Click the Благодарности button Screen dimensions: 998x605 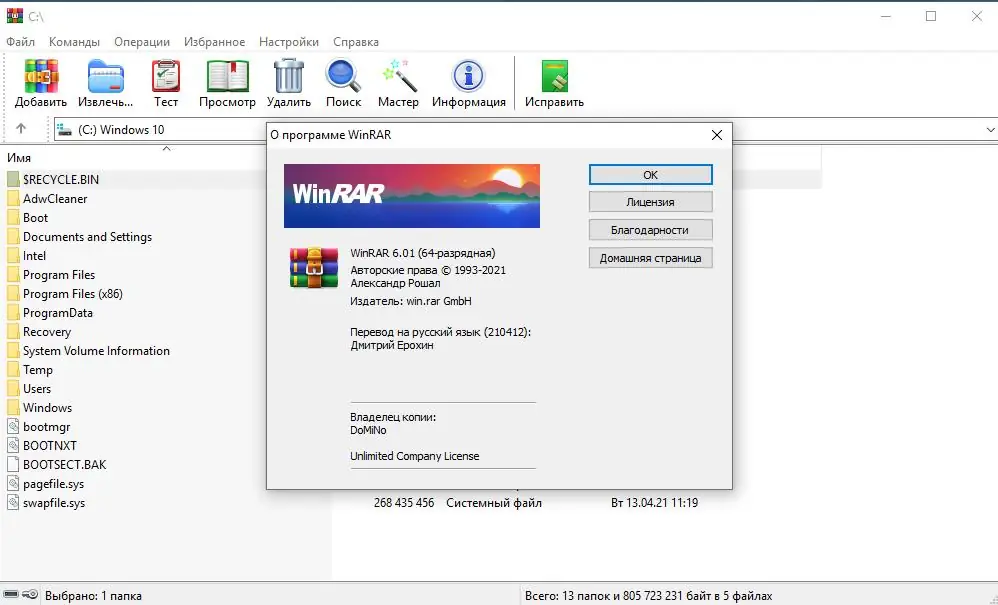click(650, 230)
